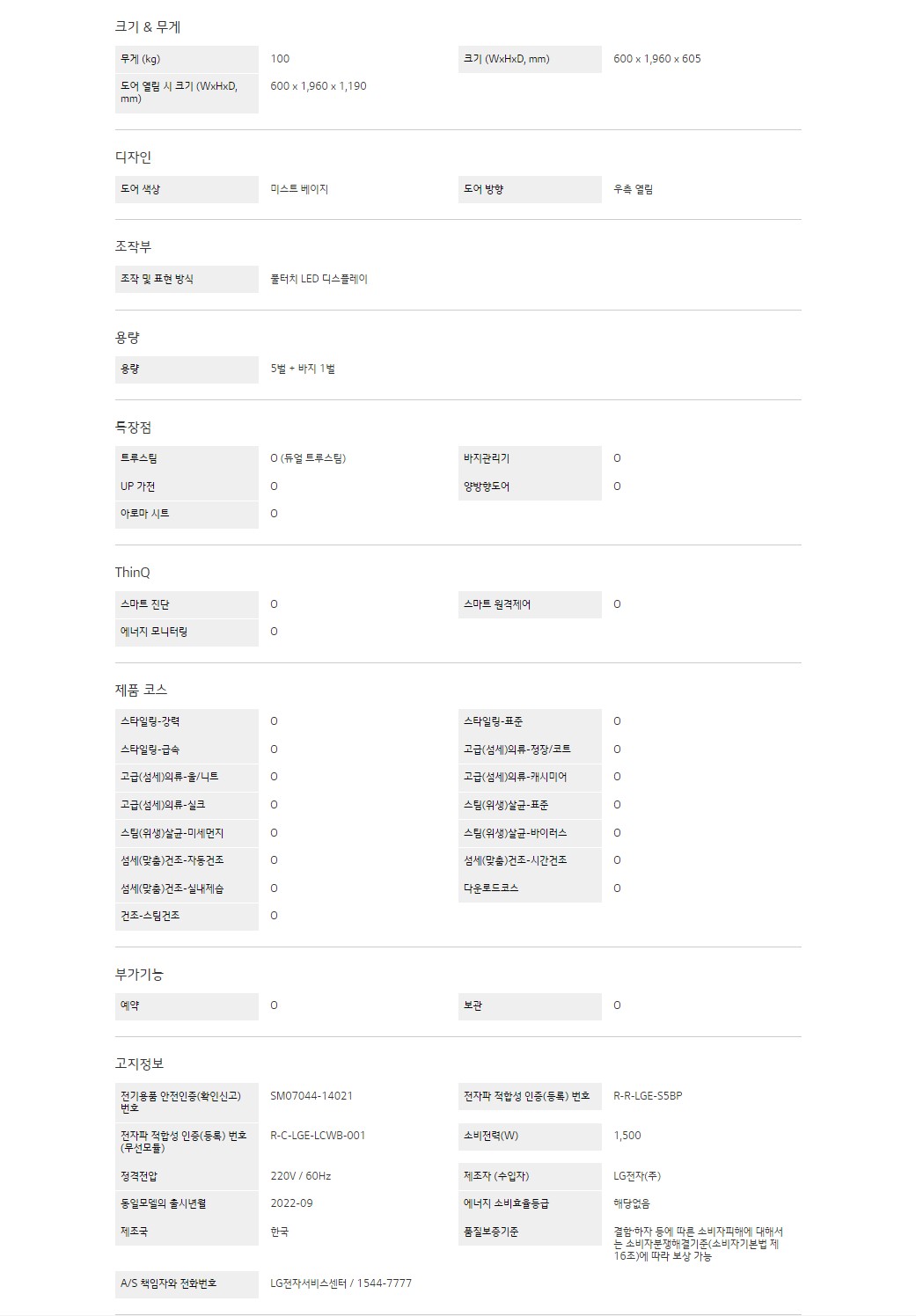Click the 'LG전자서비스센터 / 1544-7777' contact text

click(x=341, y=1283)
